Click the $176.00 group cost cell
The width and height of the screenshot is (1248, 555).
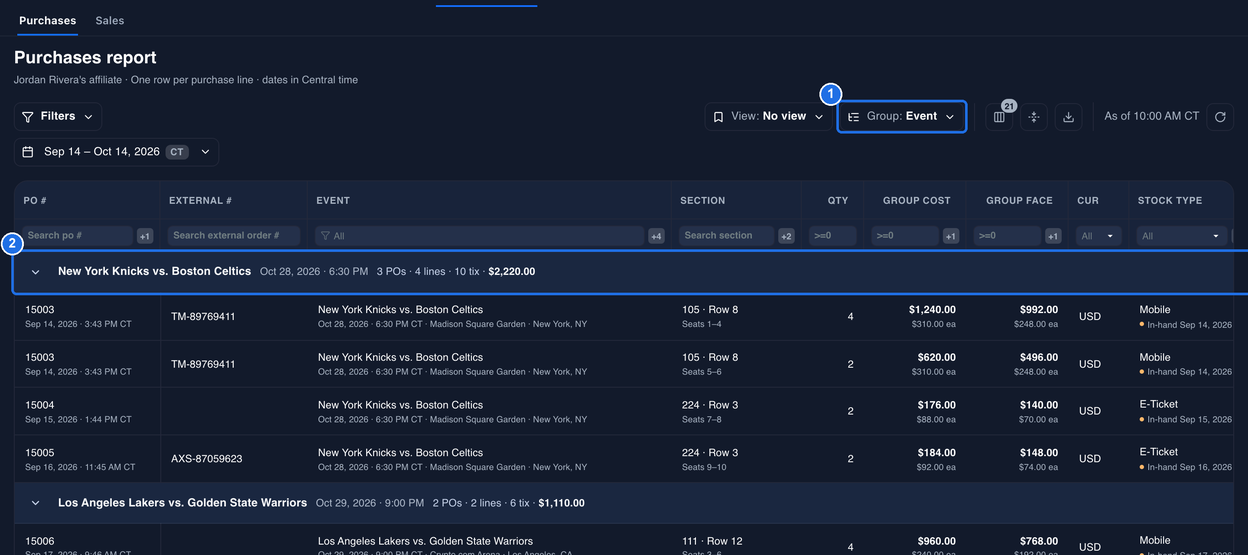(936, 405)
